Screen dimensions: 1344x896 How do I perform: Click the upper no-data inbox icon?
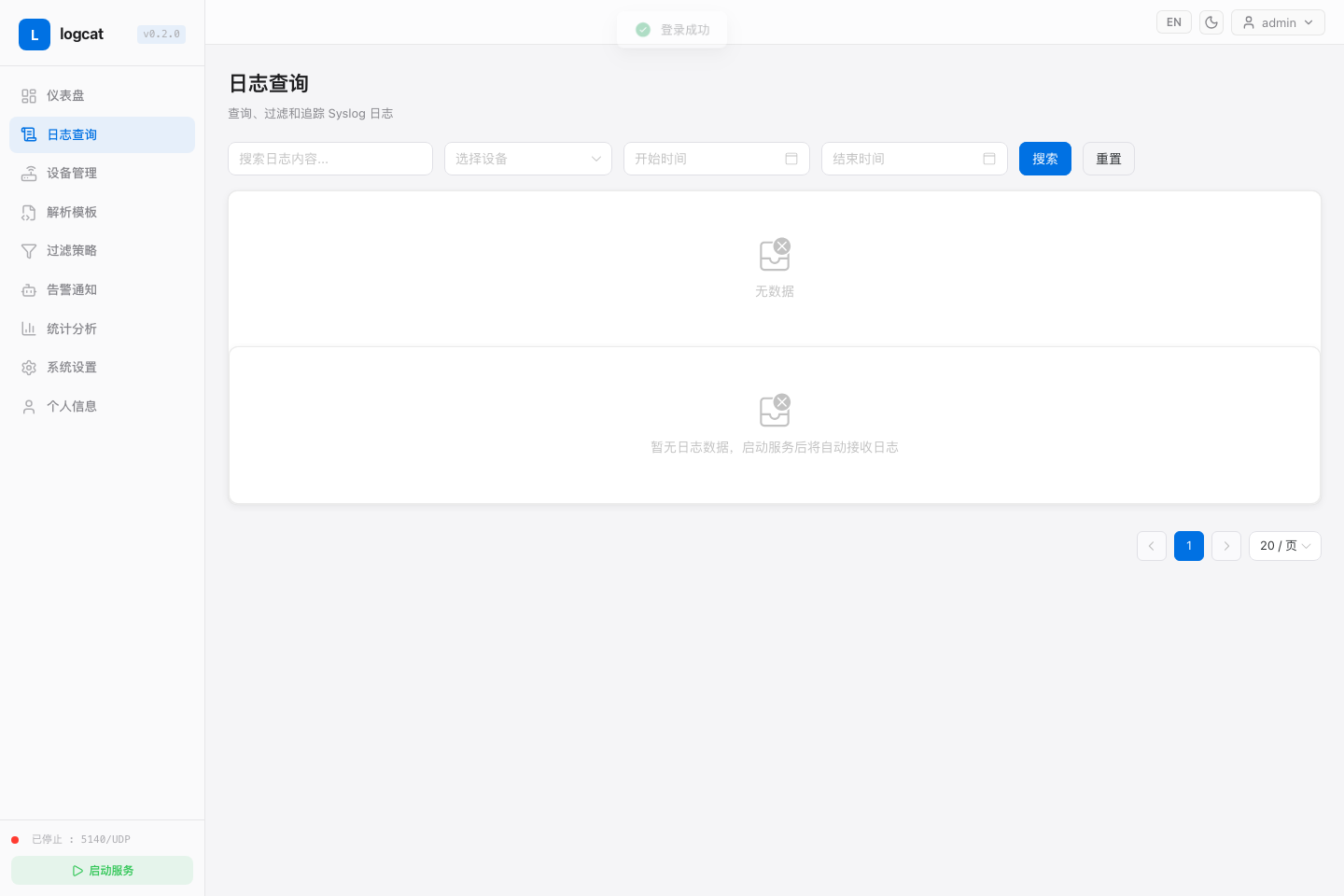775,255
